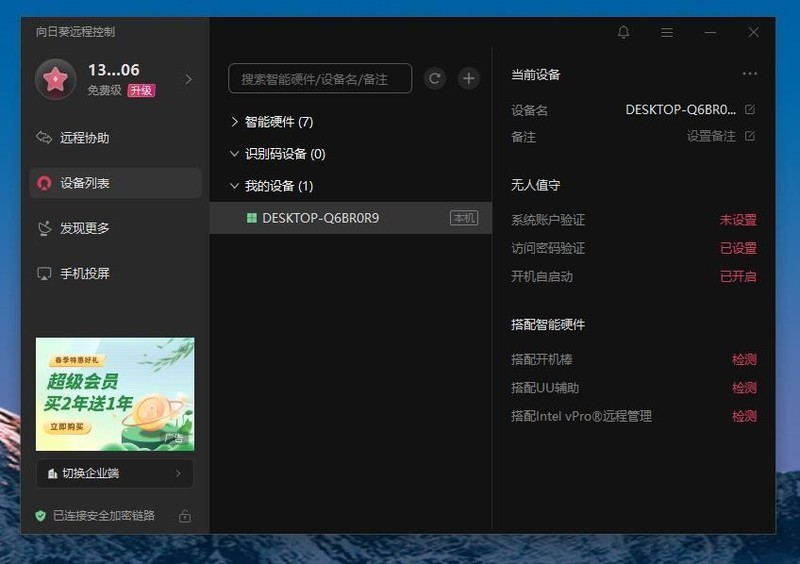Click the 系统账户验证 label
The image size is (800, 564).
tap(548, 220)
